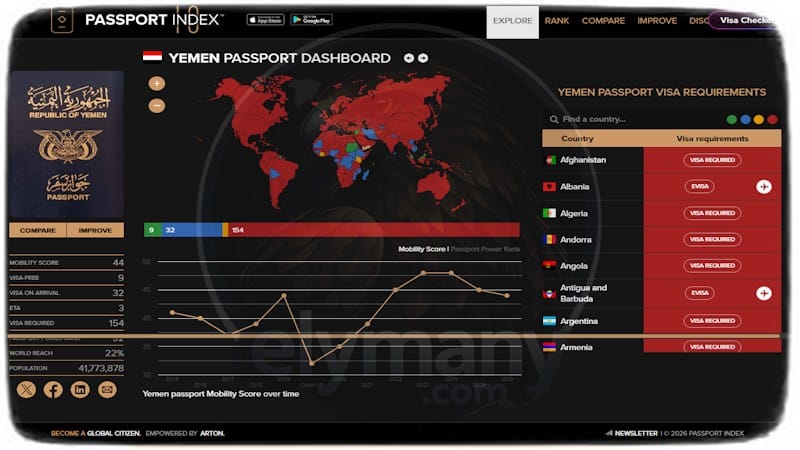
Task: Share the dashboard via email icon
Action: point(107,390)
